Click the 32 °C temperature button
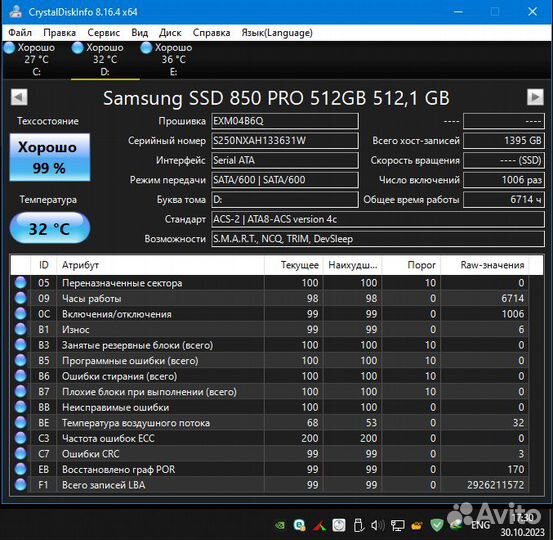 (x=50, y=228)
